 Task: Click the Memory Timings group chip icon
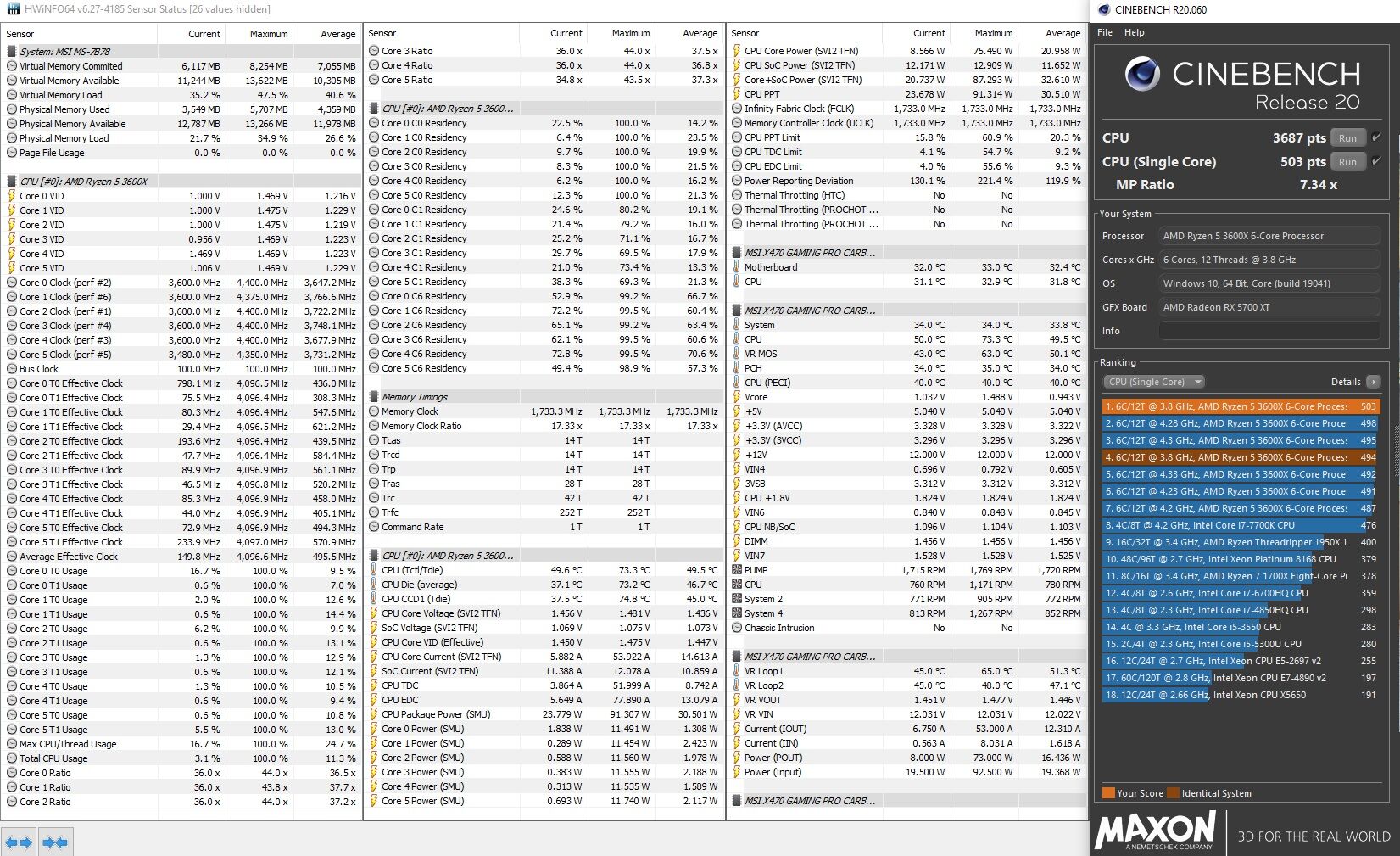(x=374, y=397)
